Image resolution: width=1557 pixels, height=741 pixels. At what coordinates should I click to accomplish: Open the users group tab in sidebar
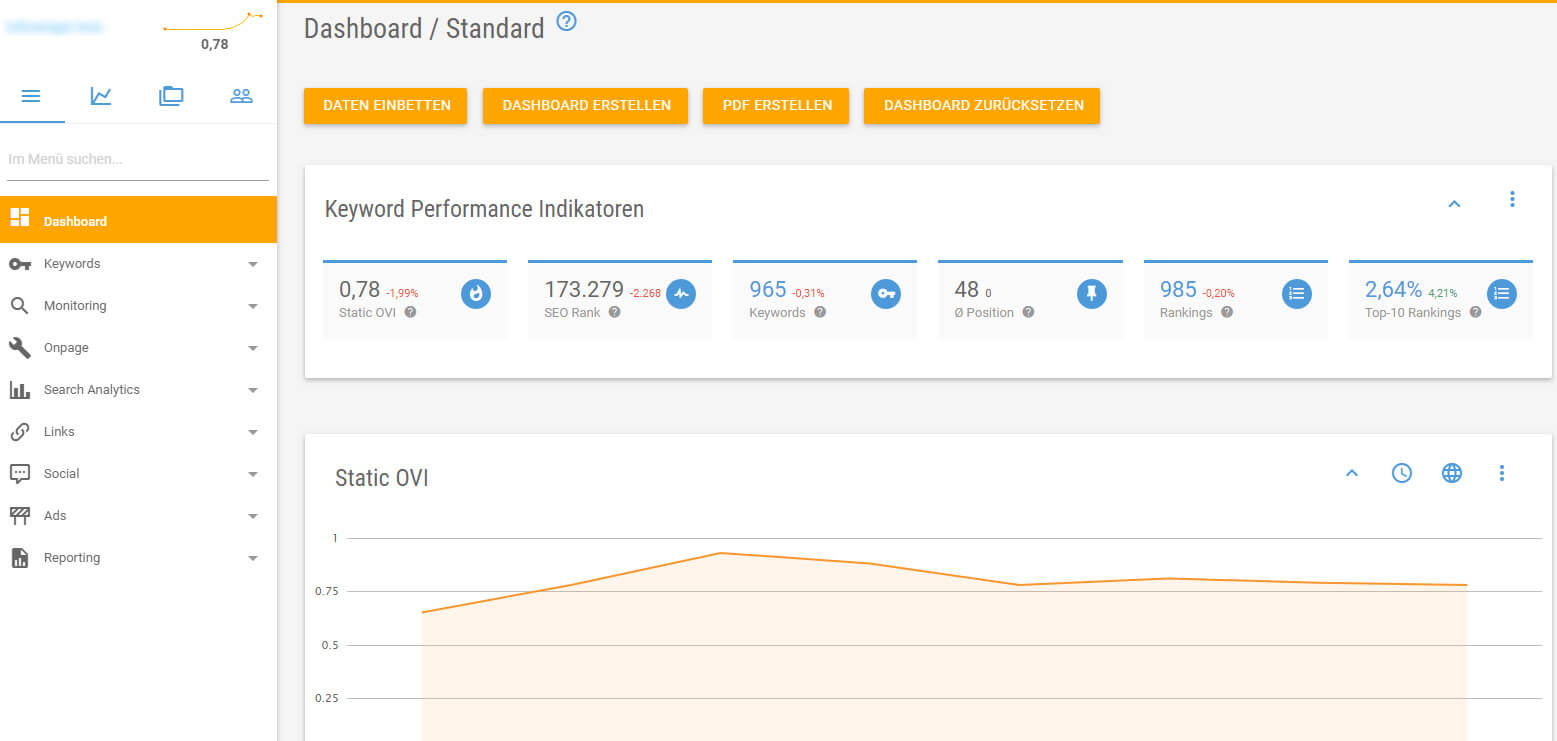[x=241, y=96]
